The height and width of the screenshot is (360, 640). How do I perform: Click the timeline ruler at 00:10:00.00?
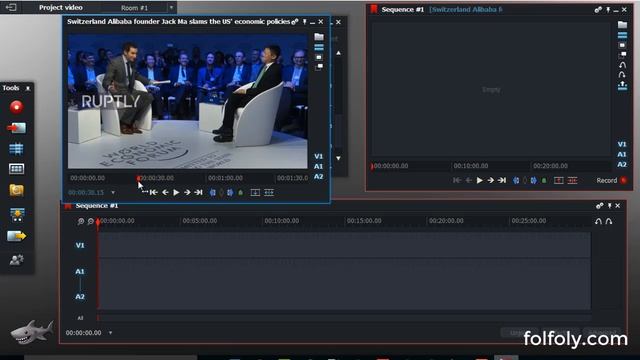pos(282,221)
